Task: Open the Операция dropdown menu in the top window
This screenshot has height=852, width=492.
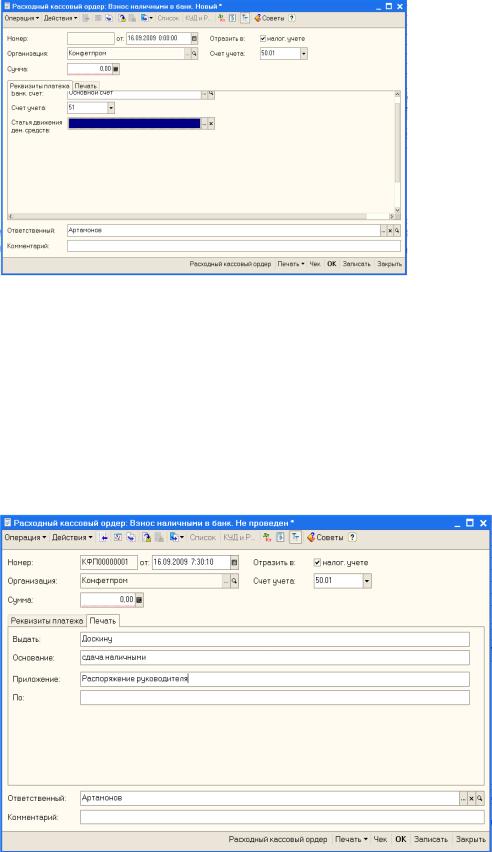Action: 22,18
